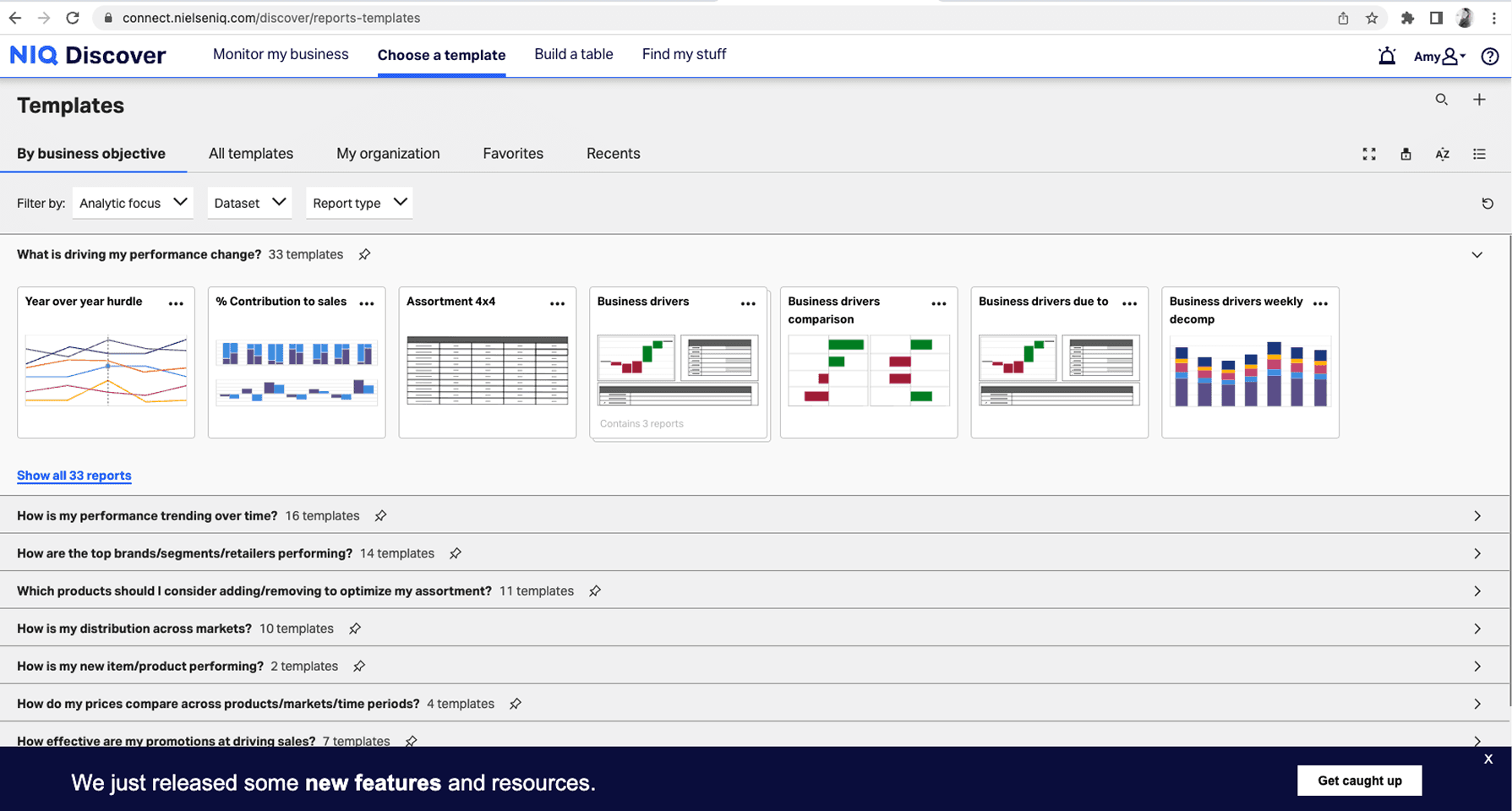Screen dimensions: 1512x811
Task: Toggle fullscreen expand view icon
Action: click(1369, 154)
